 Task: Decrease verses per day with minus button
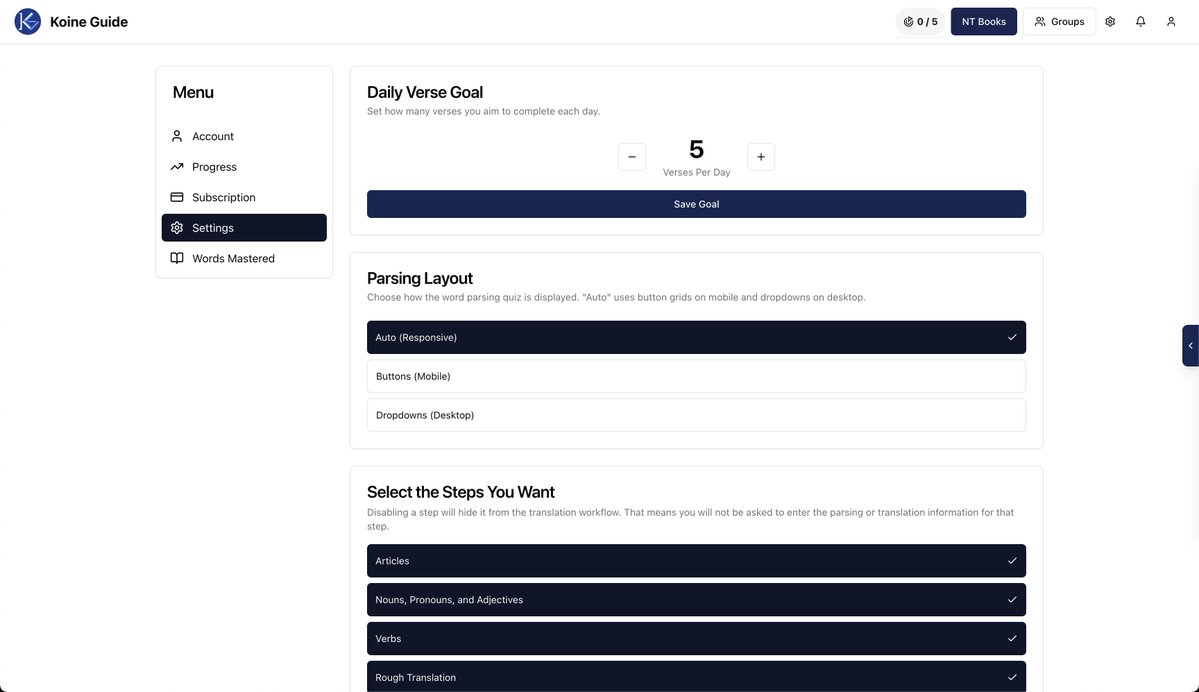[x=632, y=157]
